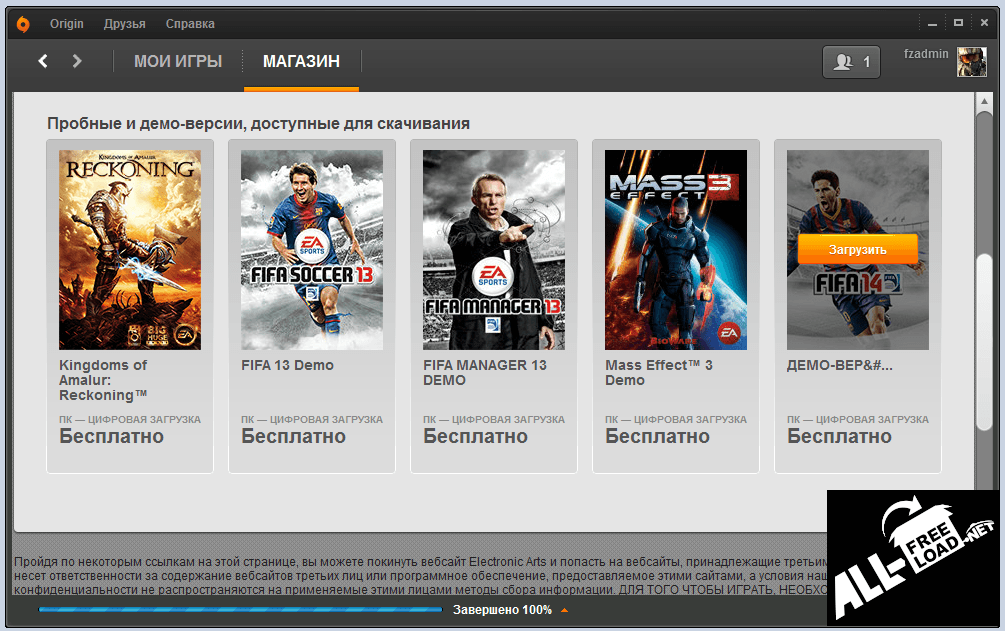Click the scrollbar up arrow

(984, 101)
